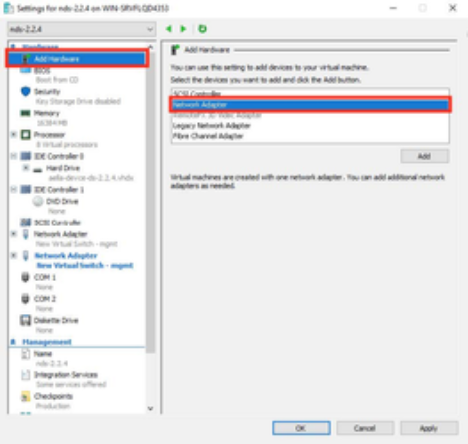Select the DVD Drive disc item
The width and height of the screenshot is (468, 444).
click(62, 201)
